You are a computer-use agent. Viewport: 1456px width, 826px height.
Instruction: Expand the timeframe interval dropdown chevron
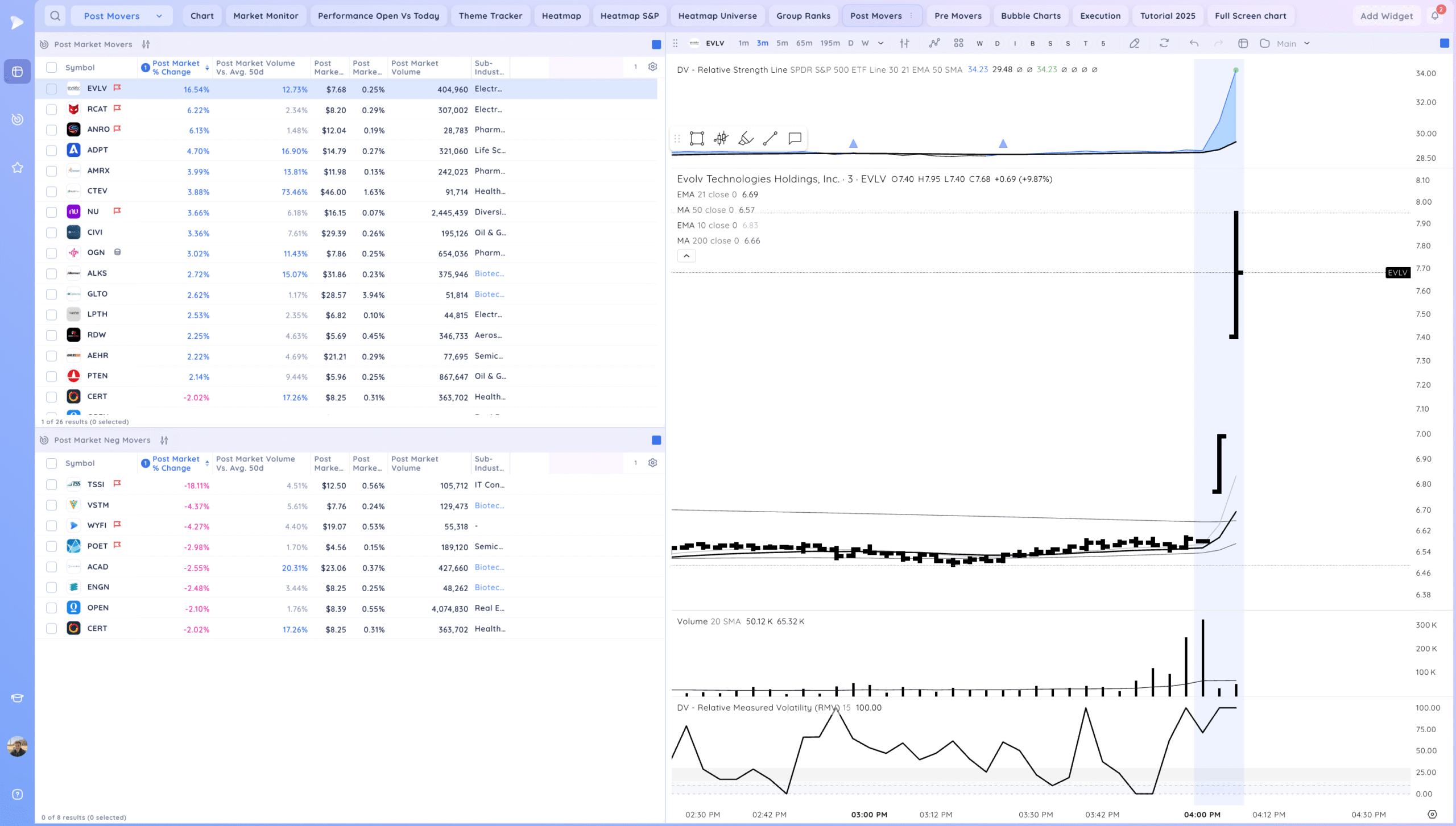click(x=880, y=43)
